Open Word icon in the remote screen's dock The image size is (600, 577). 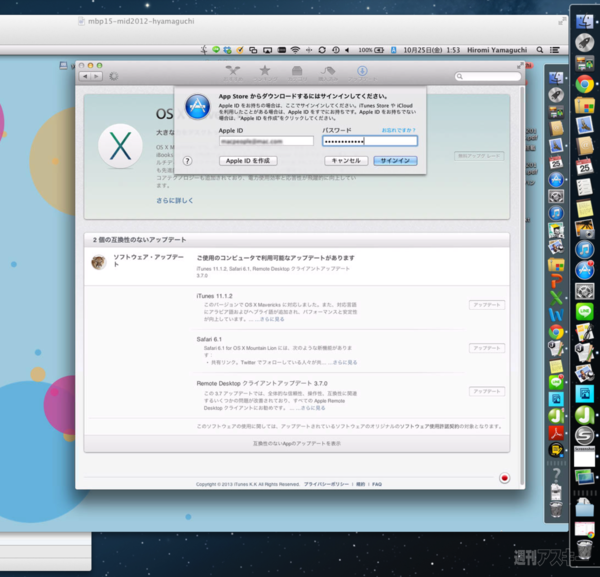click(x=556, y=315)
